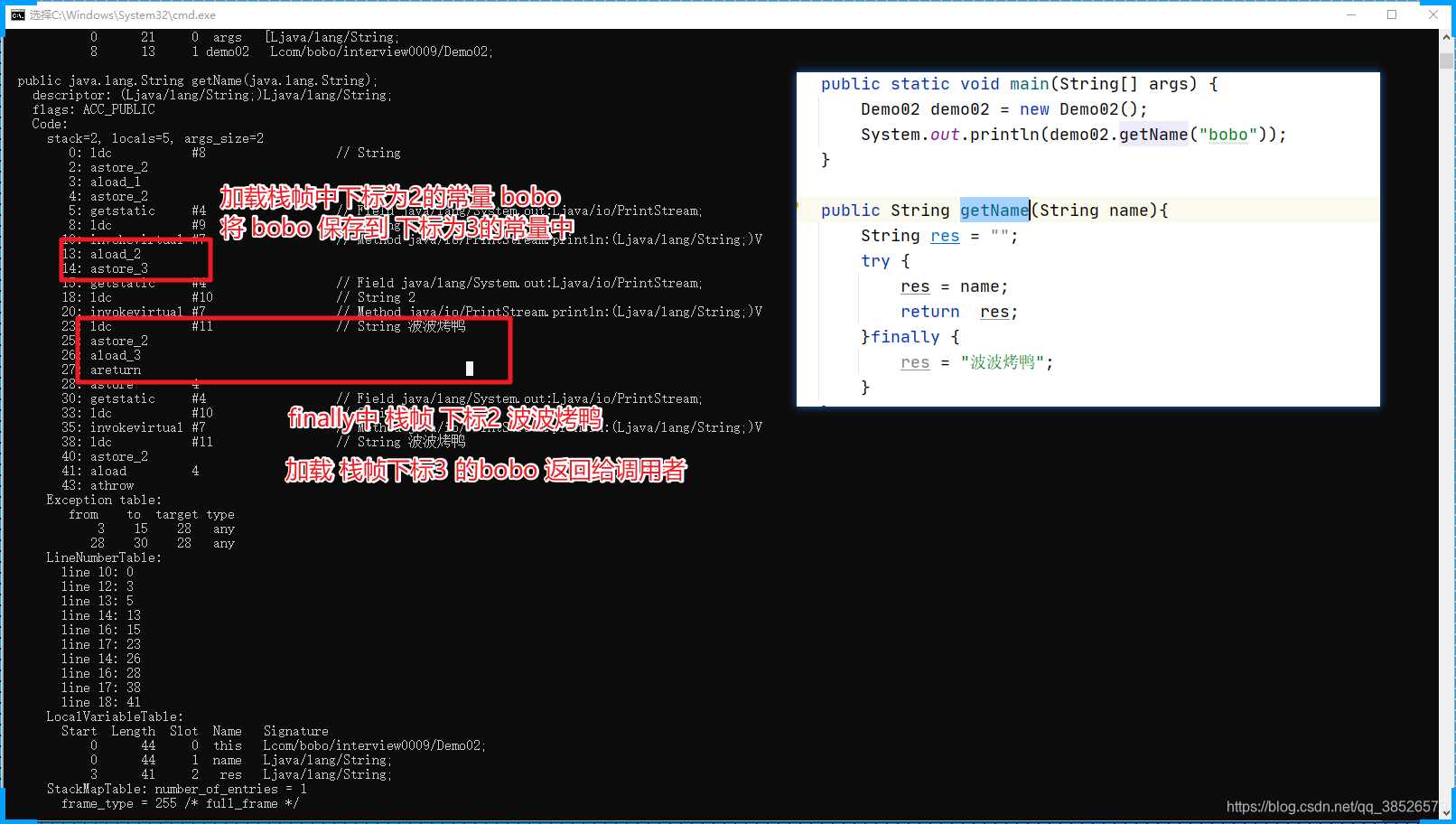Click 'String res = "";' declaration line
The height and width of the screenshot is (824, 1456).
point(939,236)
